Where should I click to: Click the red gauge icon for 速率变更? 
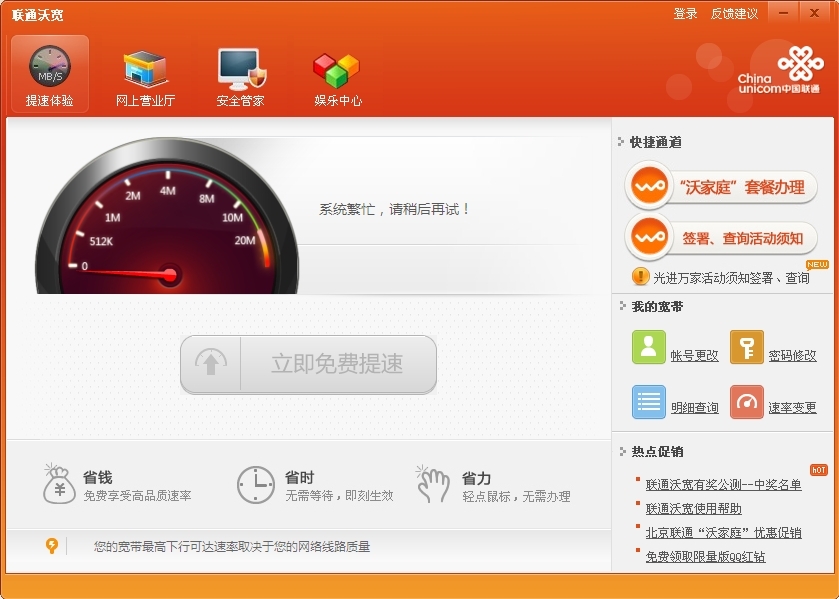746,402
